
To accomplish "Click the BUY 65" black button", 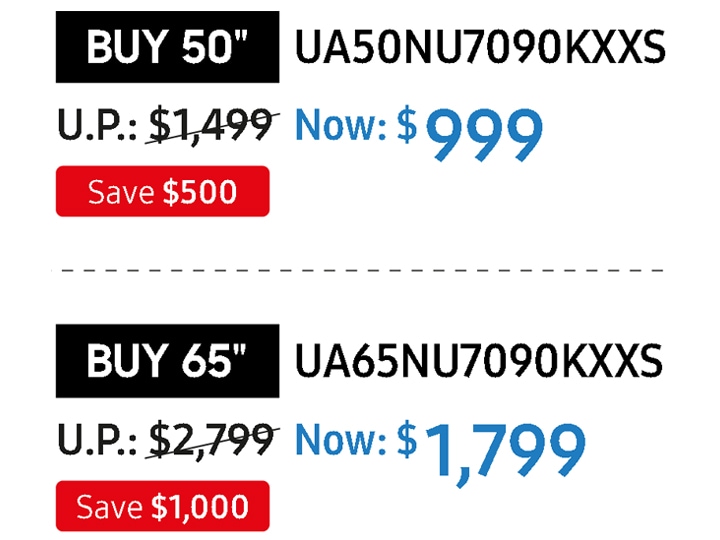I will point(167,360).
